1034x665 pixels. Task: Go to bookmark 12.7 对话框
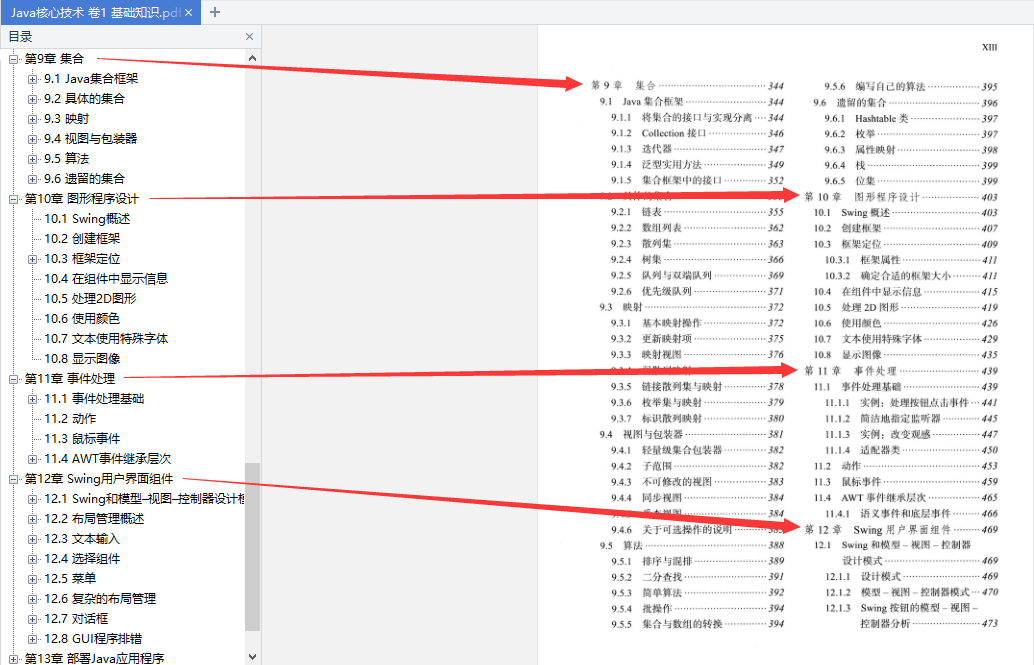tap(76, 619)
